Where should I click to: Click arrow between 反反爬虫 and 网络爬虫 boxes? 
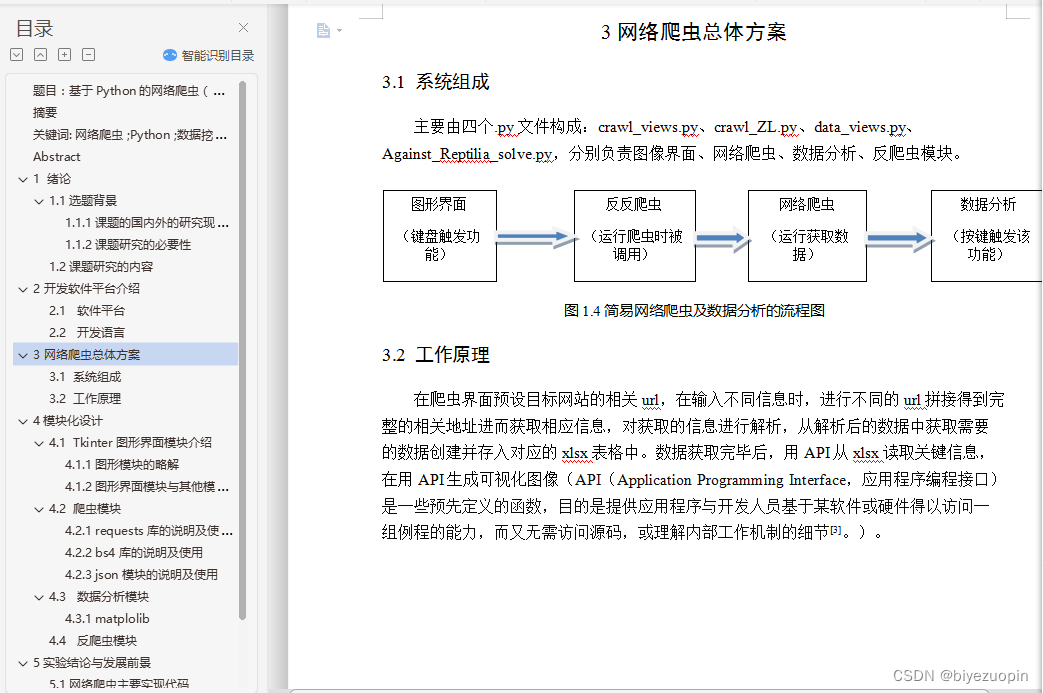point(722,239)
